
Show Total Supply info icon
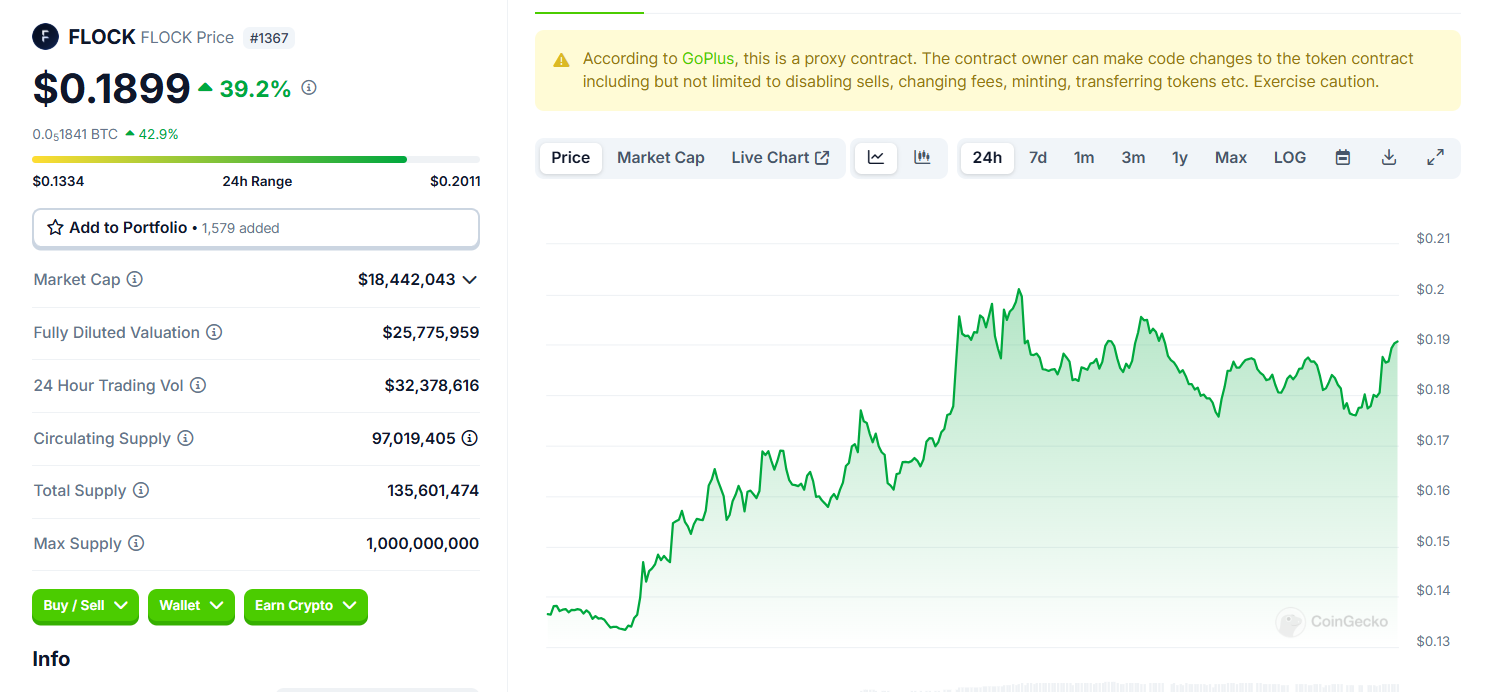[x=141, y=490]
